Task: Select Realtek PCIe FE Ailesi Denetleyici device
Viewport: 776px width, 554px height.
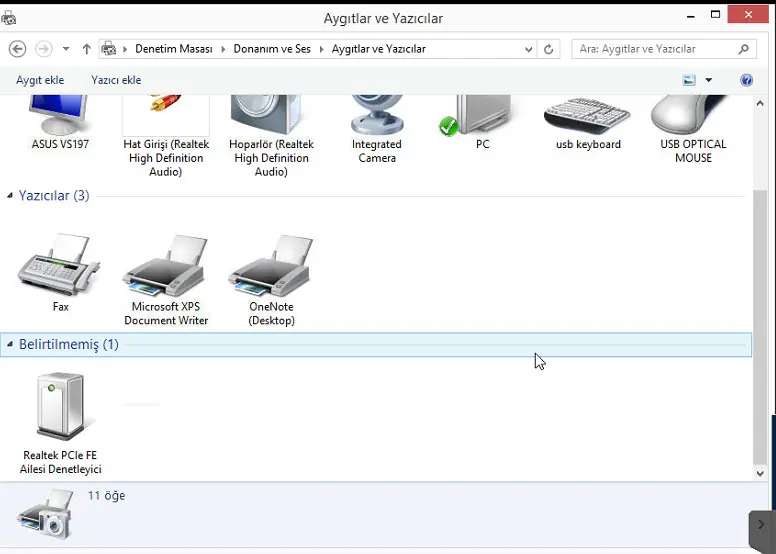Action: (60, 408)
